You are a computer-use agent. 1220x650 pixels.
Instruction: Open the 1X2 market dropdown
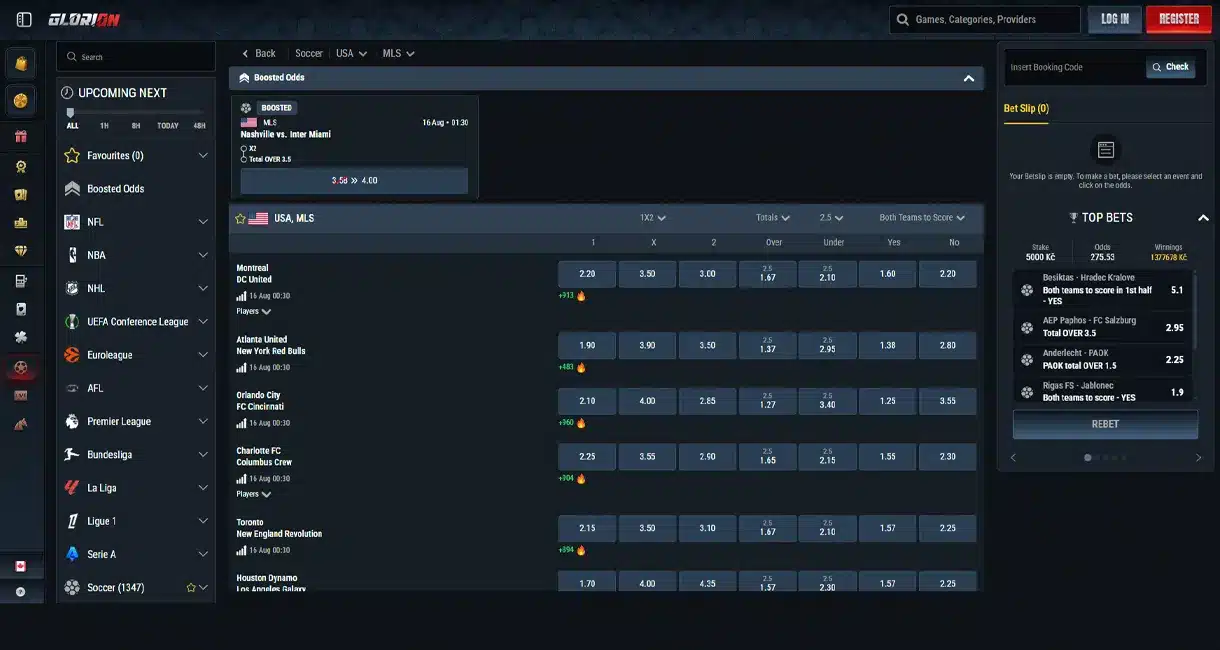tap(653, 218)
